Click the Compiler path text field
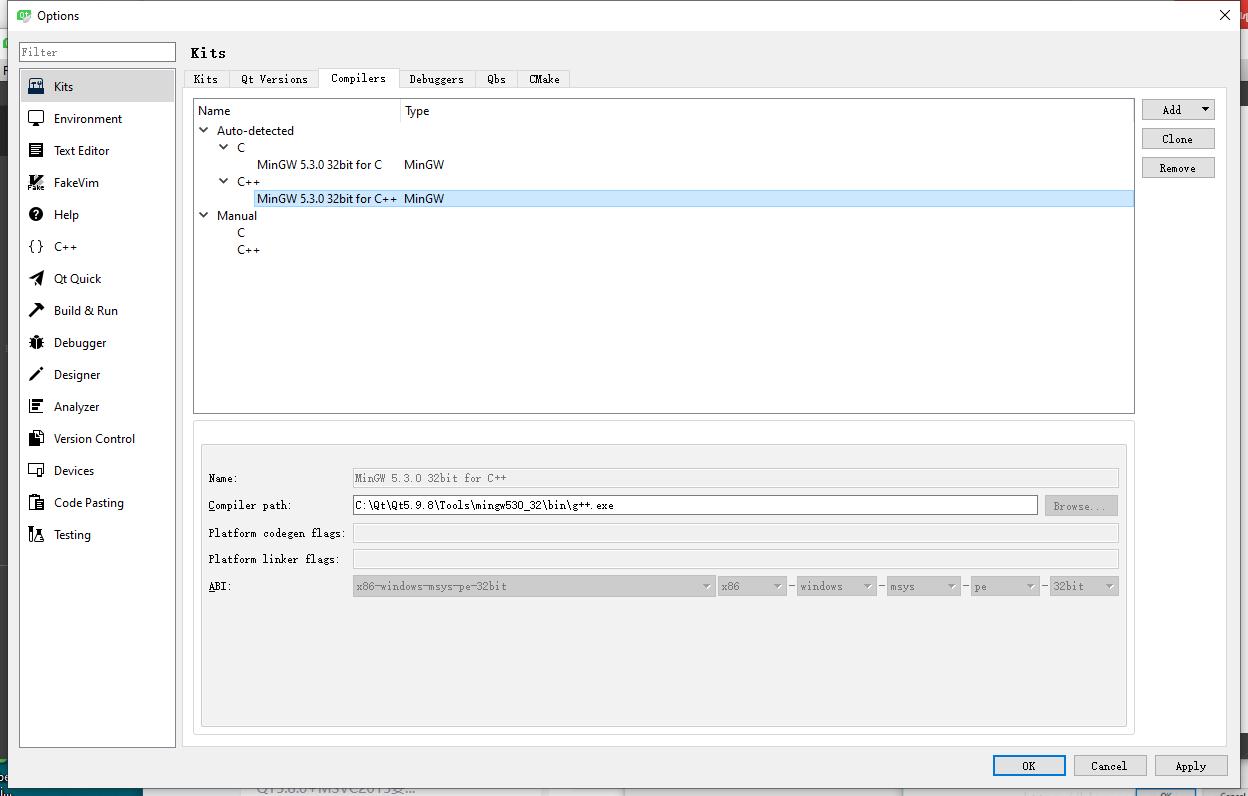The image size is (1248, 796). (x=695, y=506)
